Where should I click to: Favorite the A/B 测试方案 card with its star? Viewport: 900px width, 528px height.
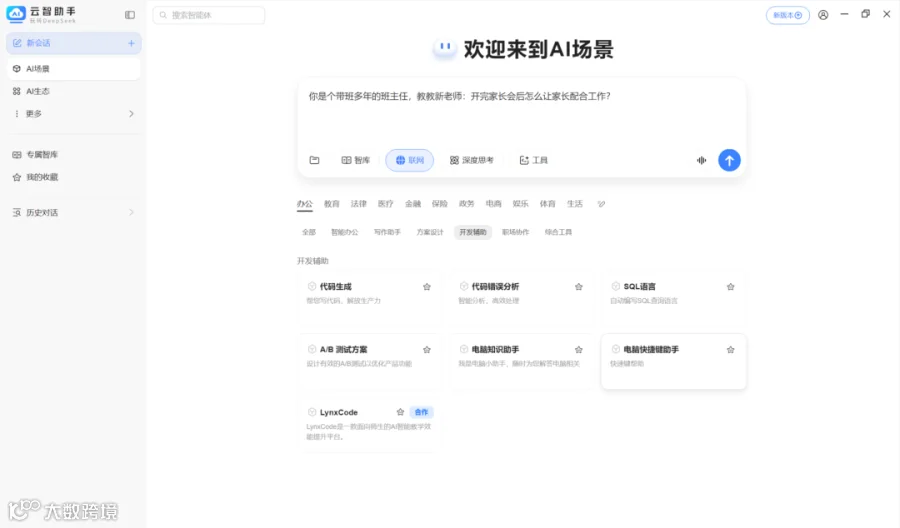coord(426,350)
